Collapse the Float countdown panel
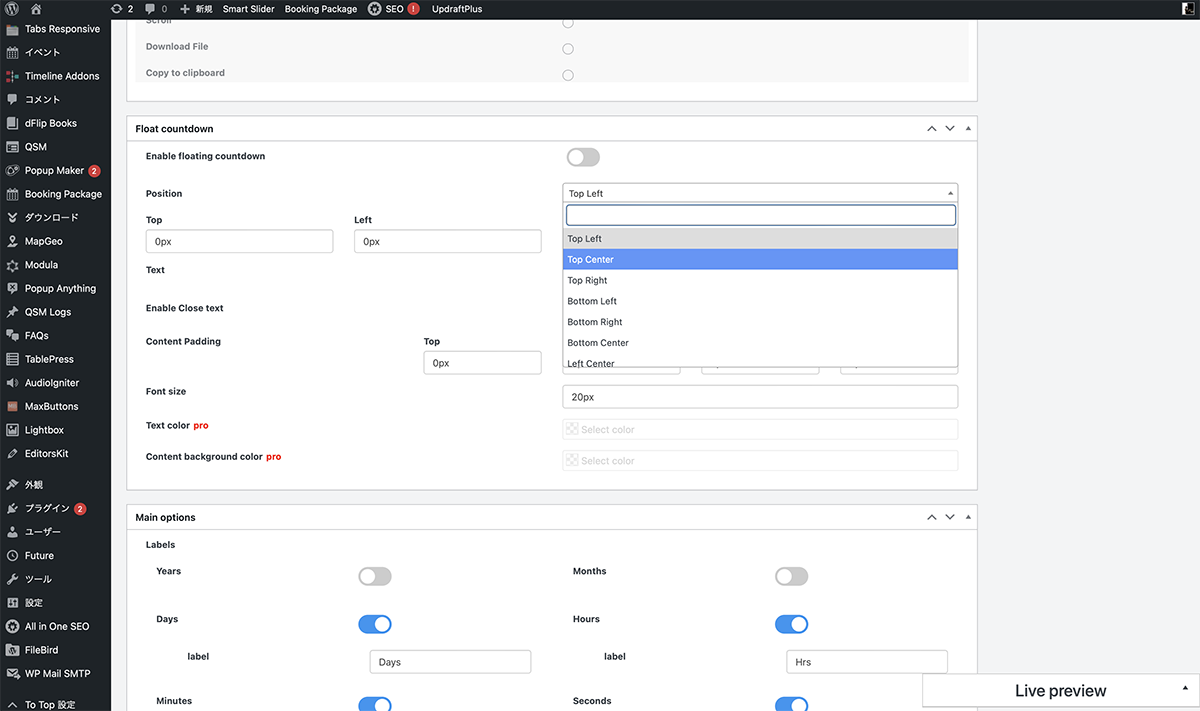Screen dimensions: 1200x711 [967, 129]
